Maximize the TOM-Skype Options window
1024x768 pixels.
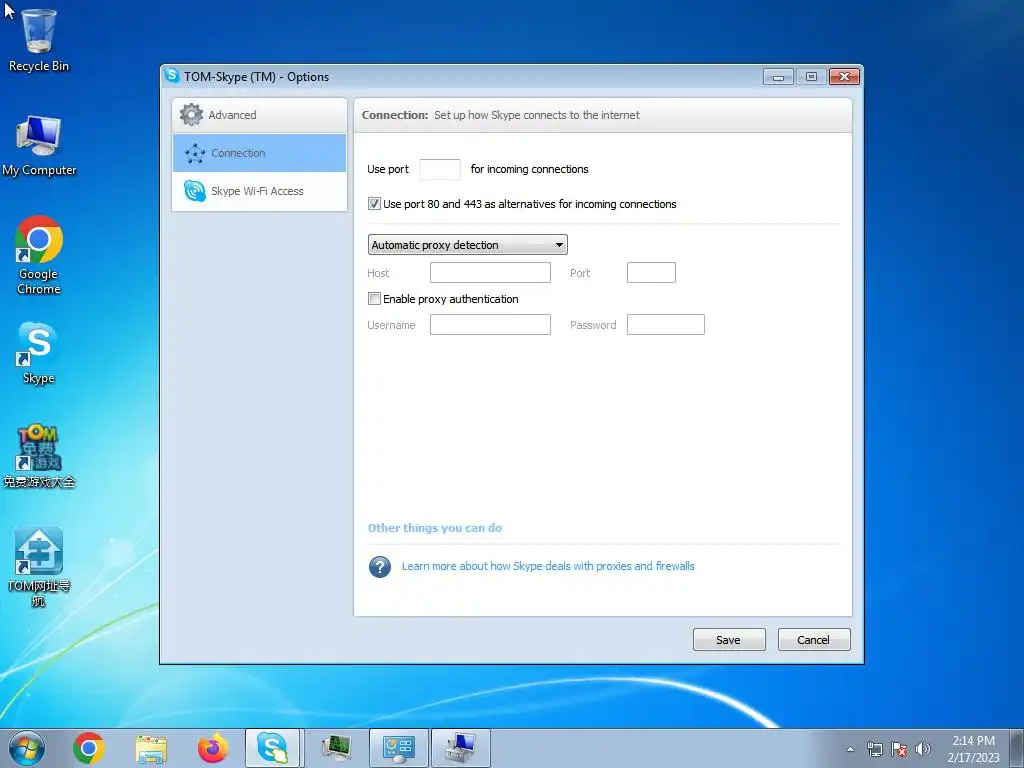[811, 77]
